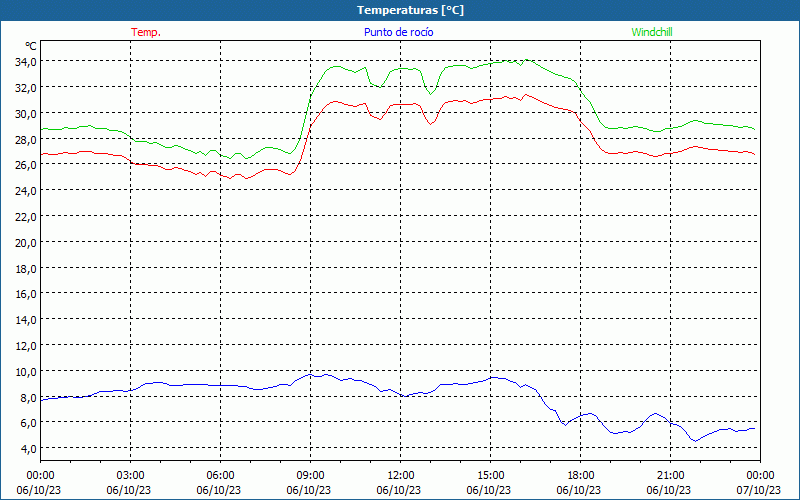
Task: Click the 18,0 y-axis value
Action: tap(26, 268)
